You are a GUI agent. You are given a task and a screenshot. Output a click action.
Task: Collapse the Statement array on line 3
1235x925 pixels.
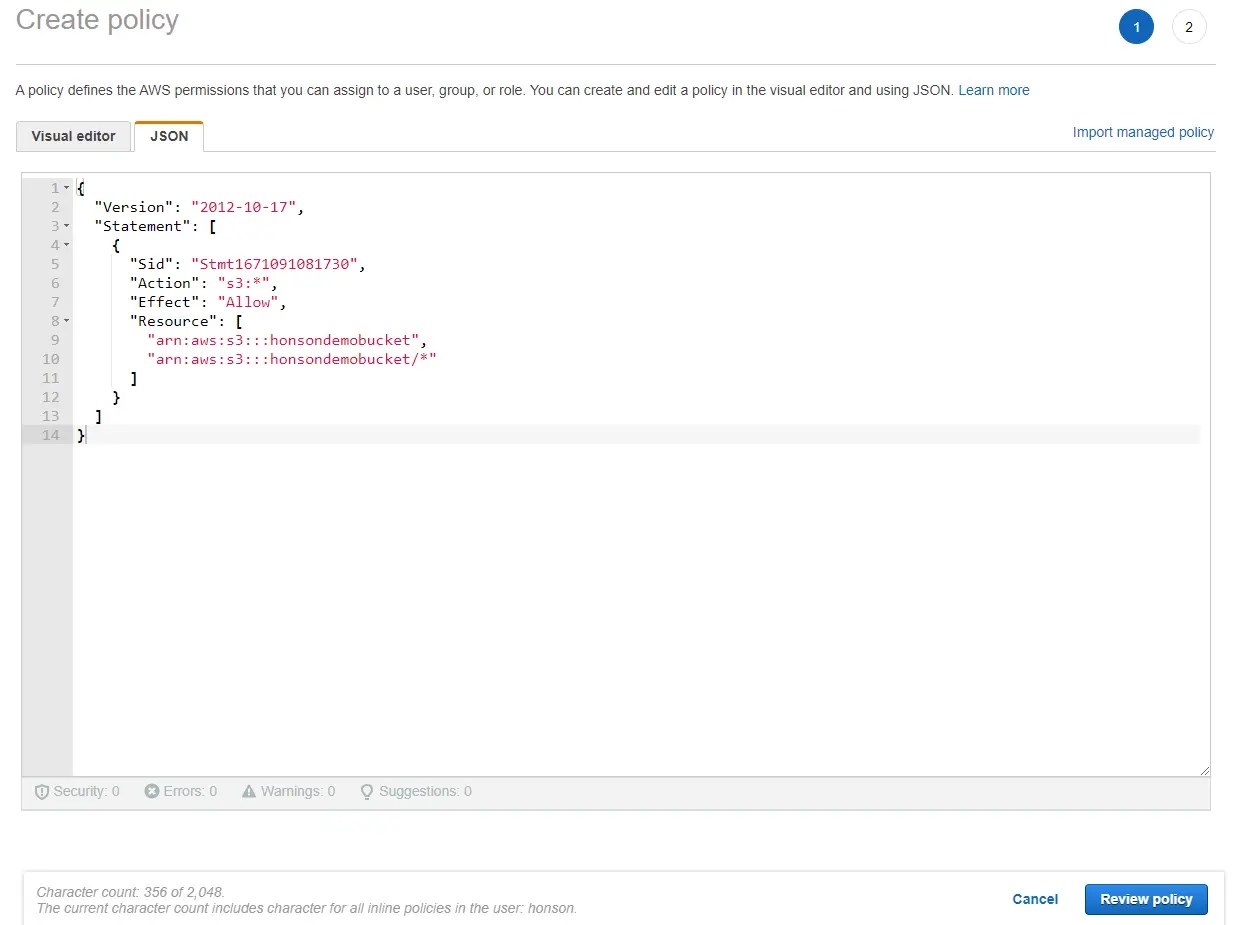coord(67,226)
